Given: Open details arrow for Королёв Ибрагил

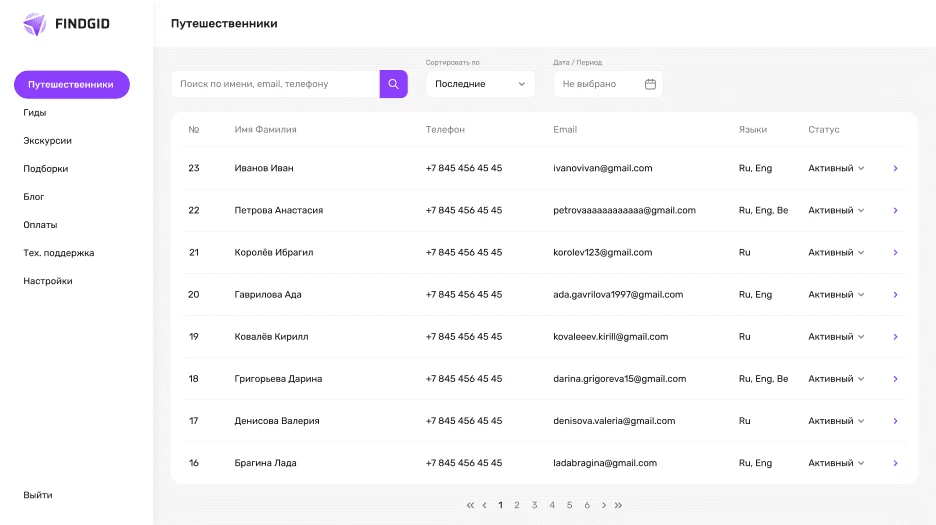Looking at the screenshot, I should (895, 253).
